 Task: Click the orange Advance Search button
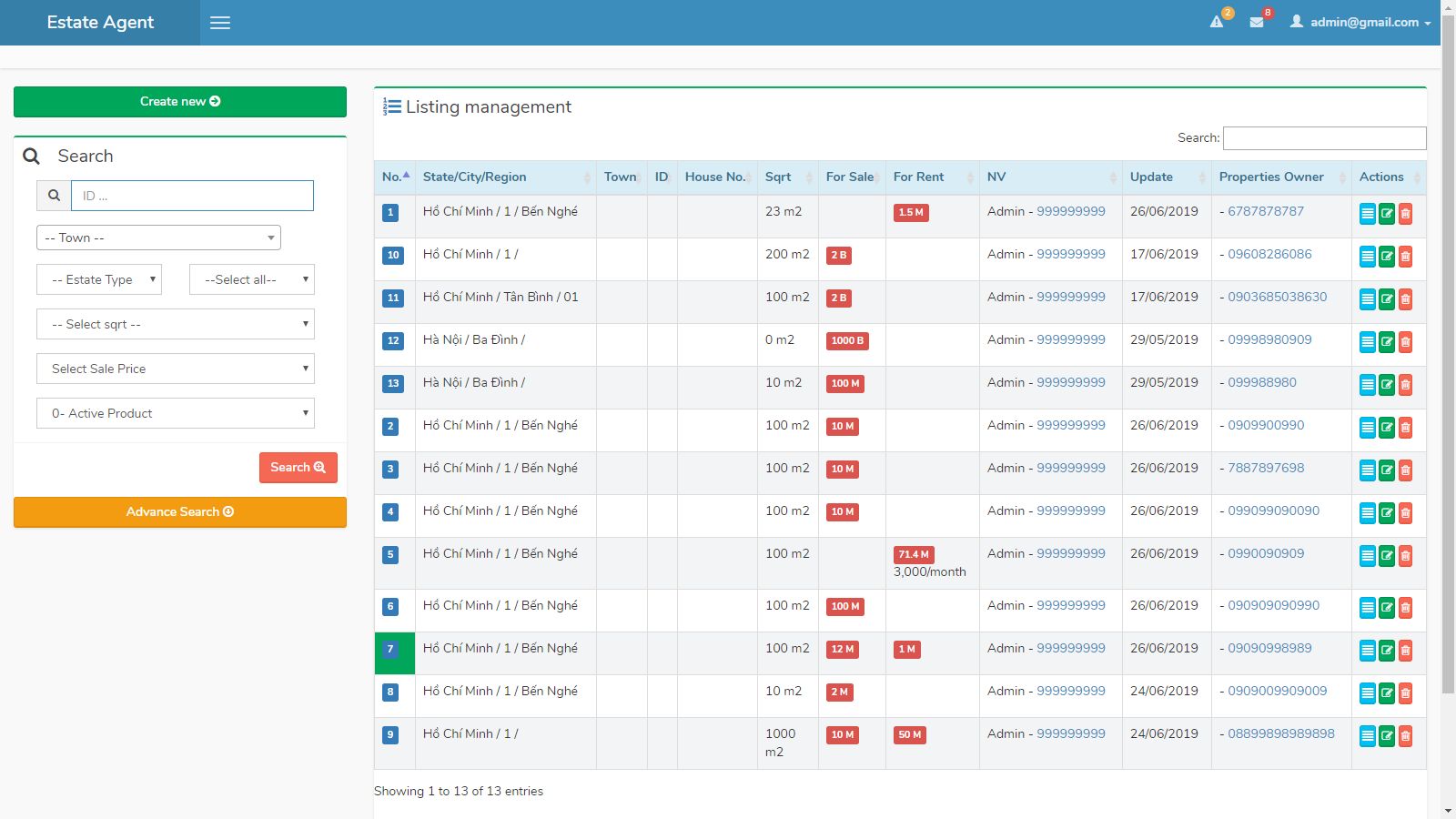(180, 512)
